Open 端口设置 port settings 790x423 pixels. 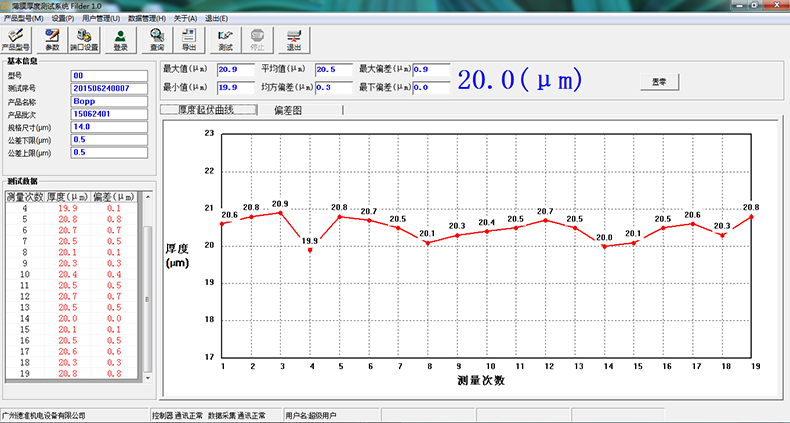pos(85,39)
